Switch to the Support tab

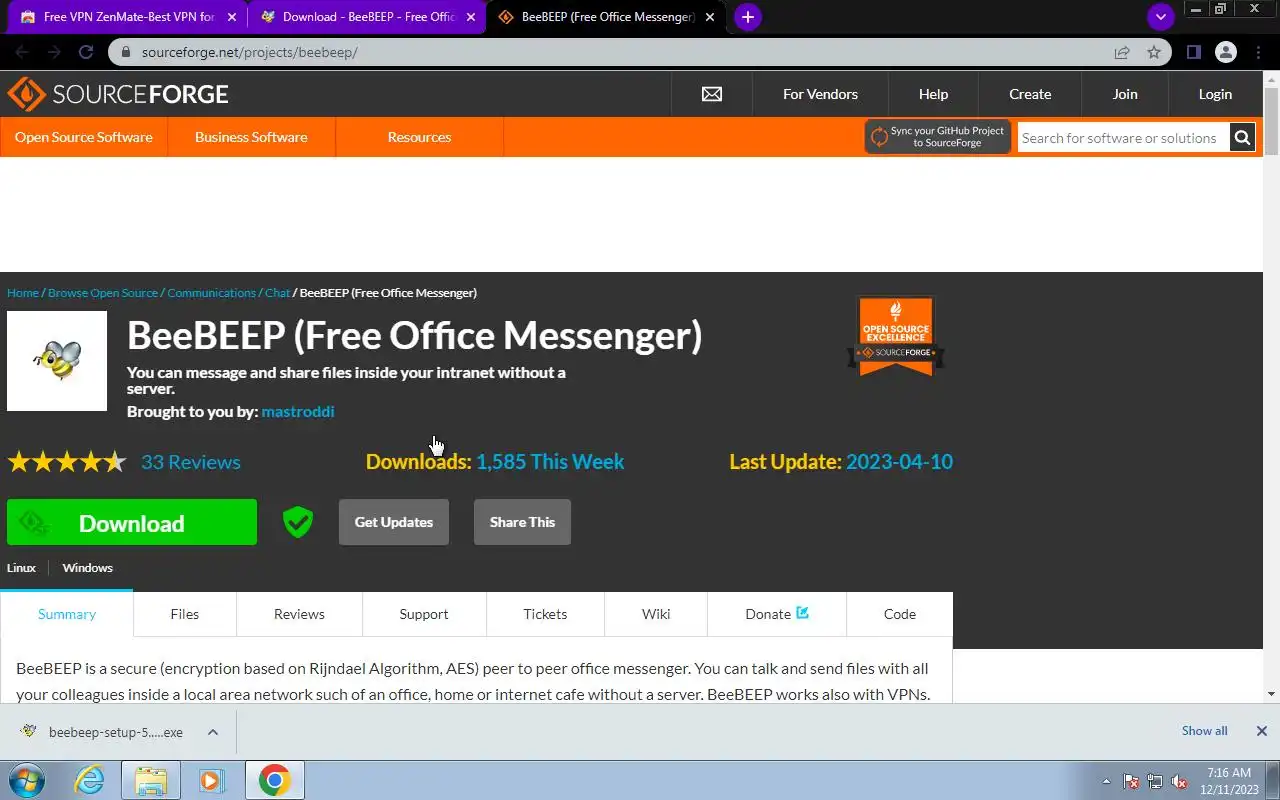coord(424,614)
